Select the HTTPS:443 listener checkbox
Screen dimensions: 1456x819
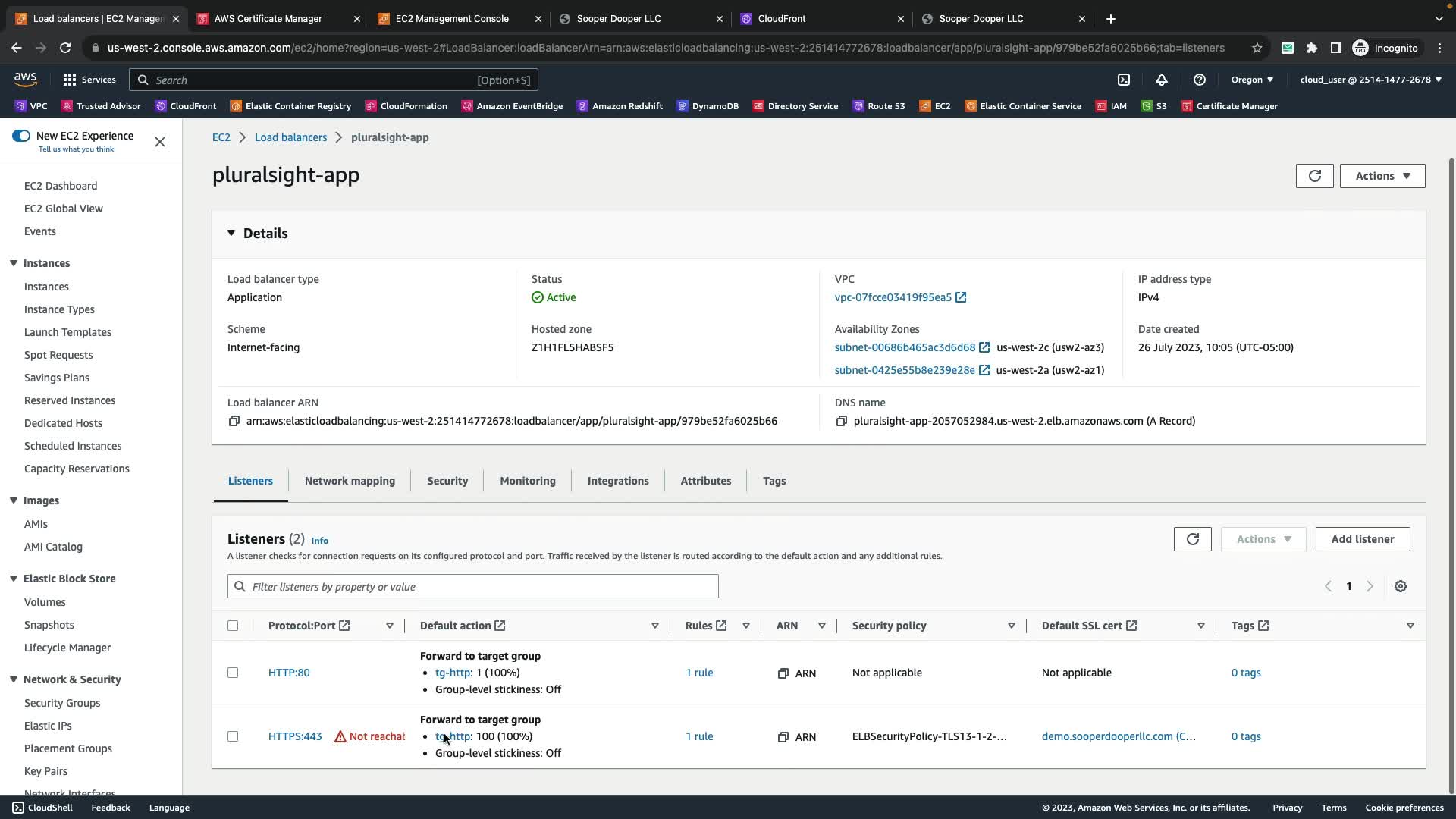(233, 736)
